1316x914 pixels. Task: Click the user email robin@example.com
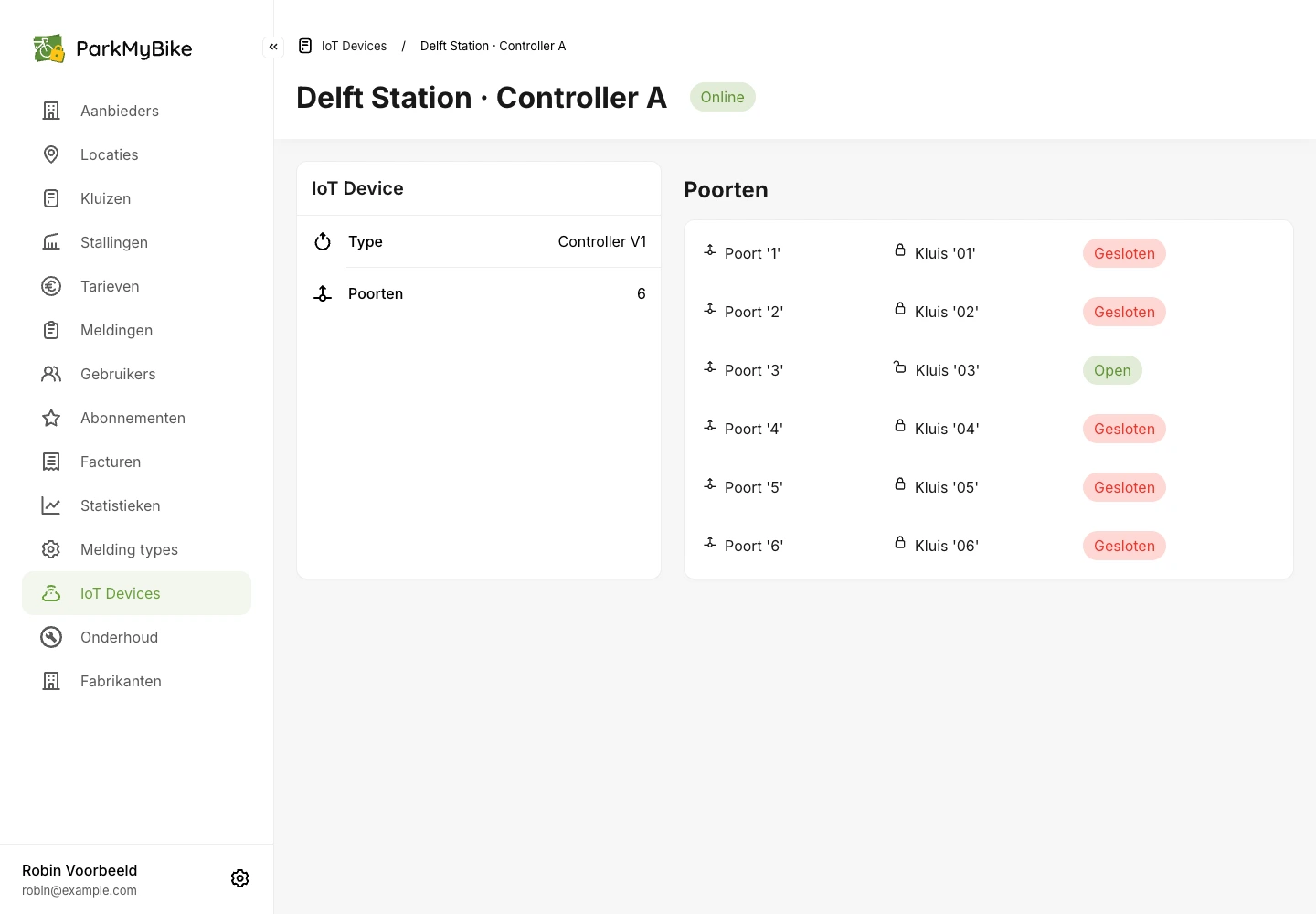[x=80, y=890]
